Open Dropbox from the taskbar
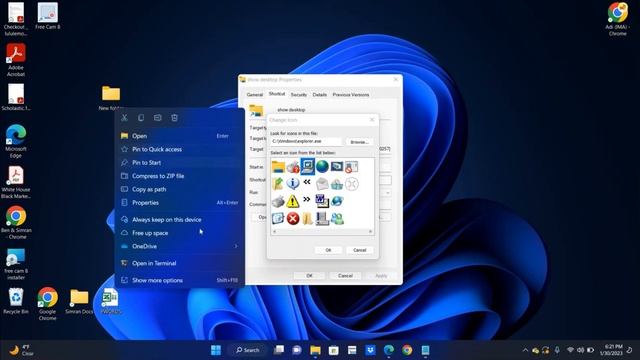 click(370, 350)
